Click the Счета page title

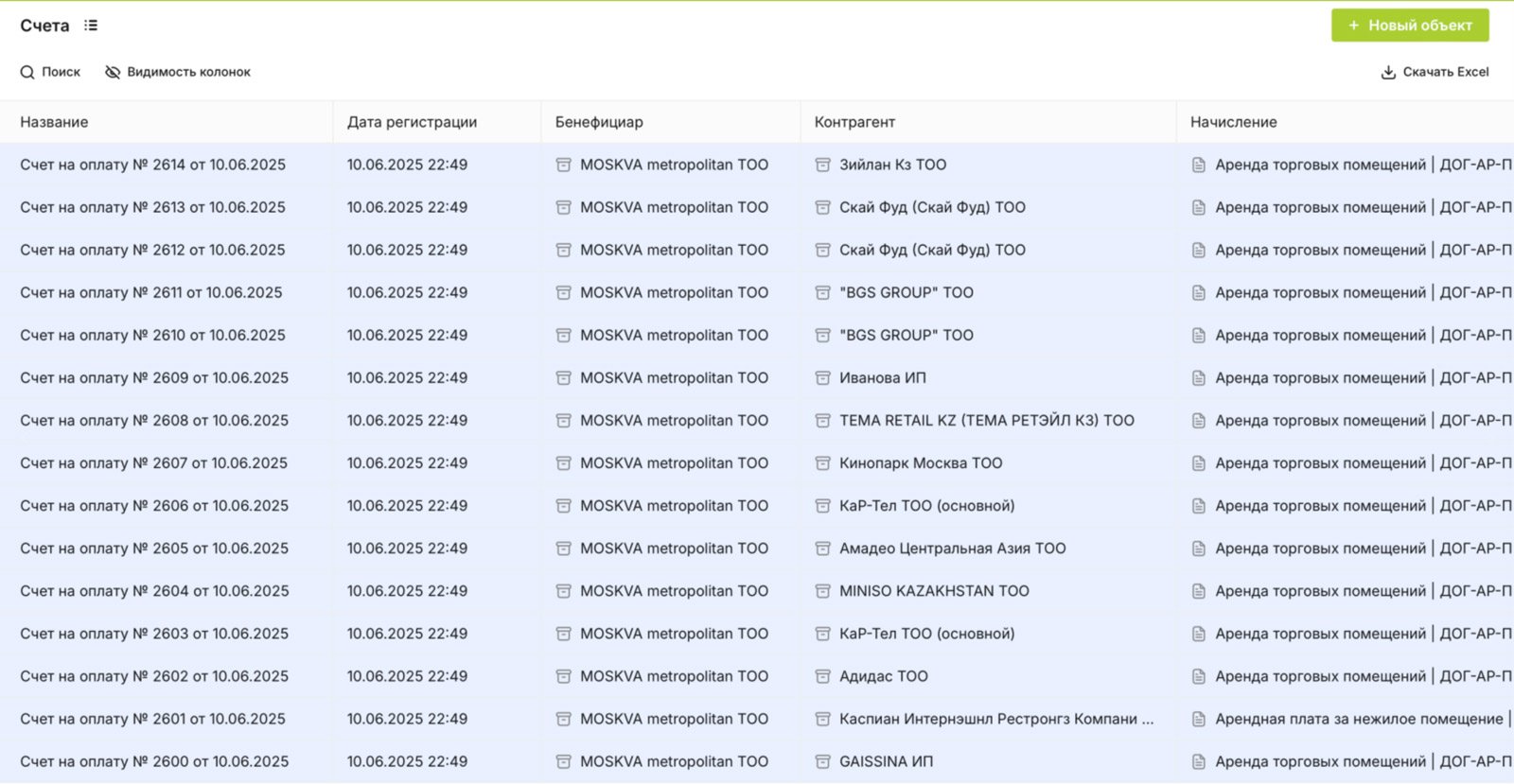tap(44, 26)
